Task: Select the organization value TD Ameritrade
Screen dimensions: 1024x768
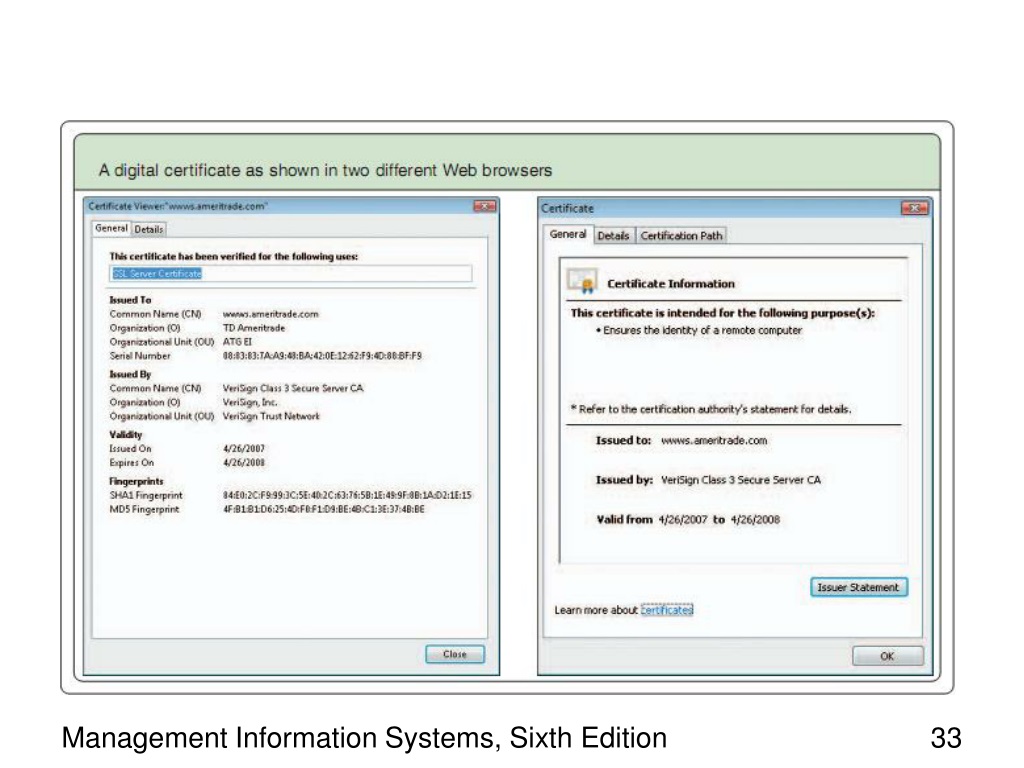Action: point(254,328)
